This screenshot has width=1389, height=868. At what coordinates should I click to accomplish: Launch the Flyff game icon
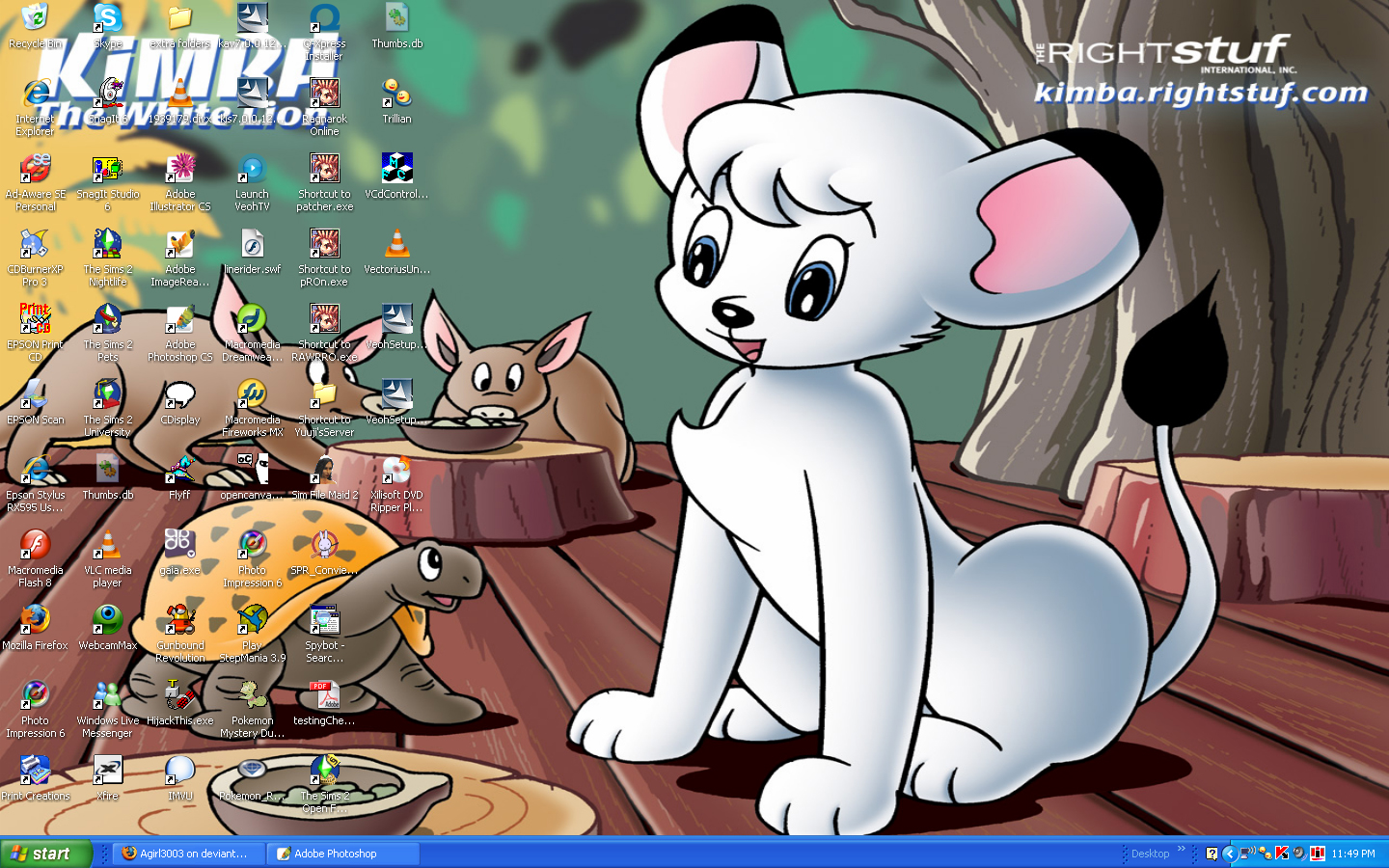(179, 477)
